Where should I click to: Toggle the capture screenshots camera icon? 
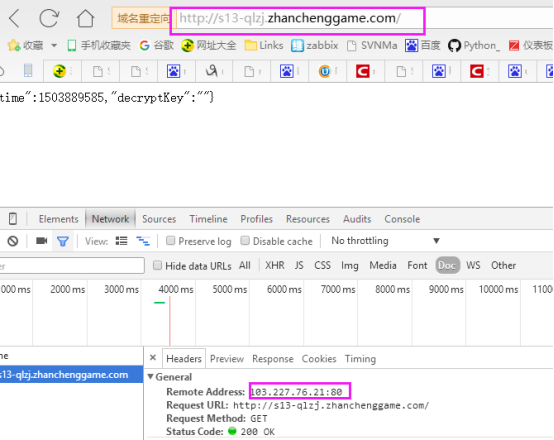pos(41,241)
